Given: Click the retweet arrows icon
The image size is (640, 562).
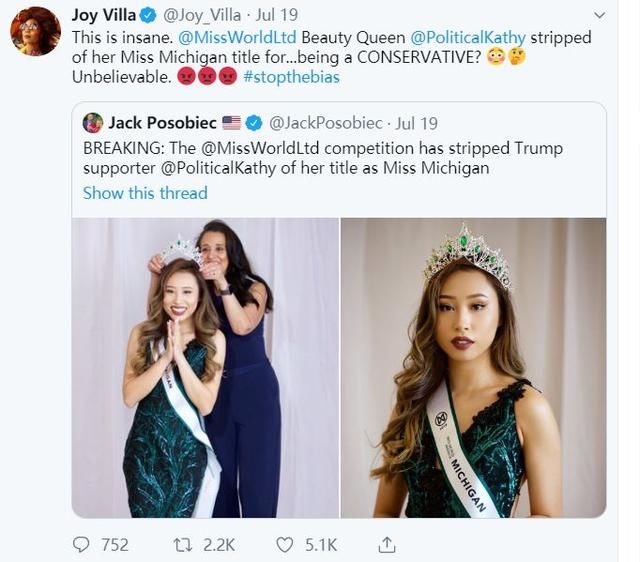Looking at the screenshot, I should pos(183,544).
